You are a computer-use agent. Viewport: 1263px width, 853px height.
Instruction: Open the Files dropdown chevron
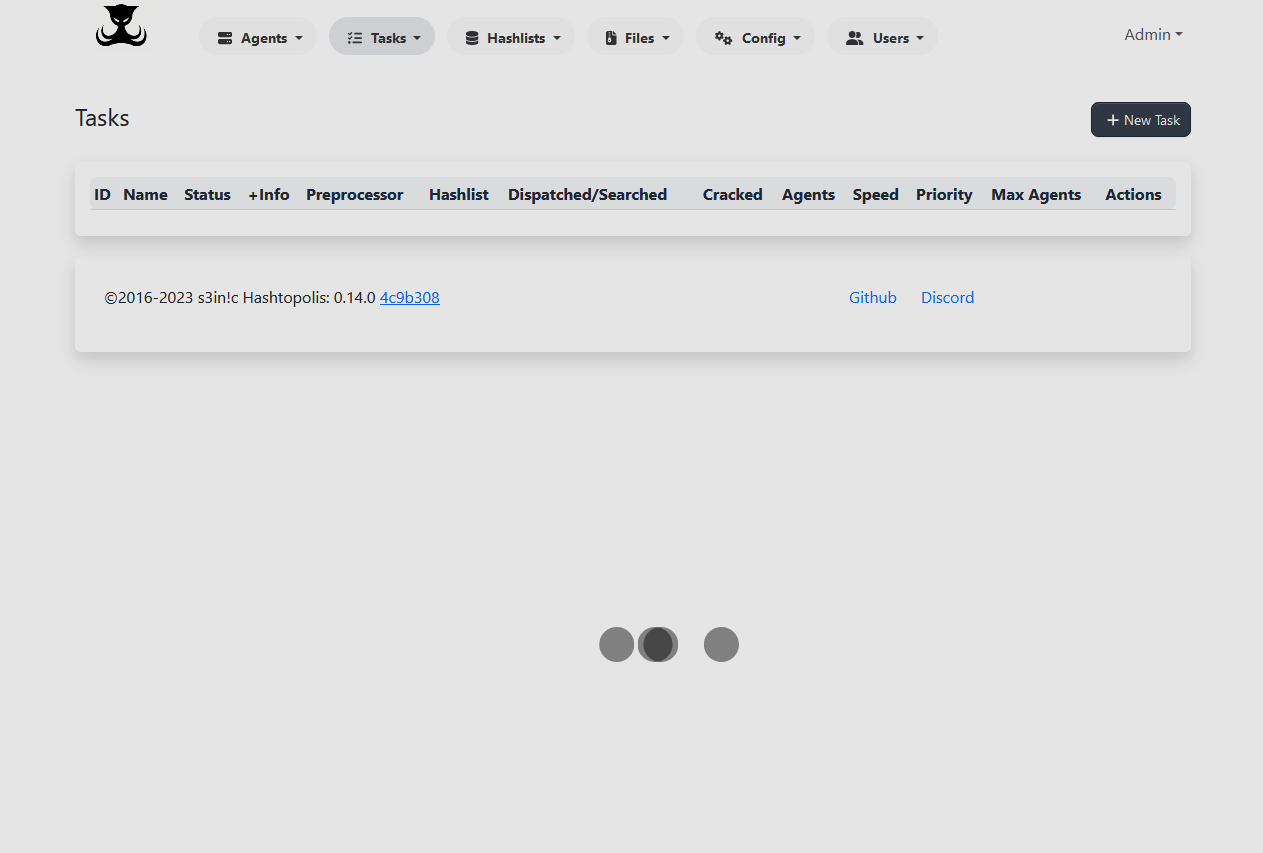(666, 38)
